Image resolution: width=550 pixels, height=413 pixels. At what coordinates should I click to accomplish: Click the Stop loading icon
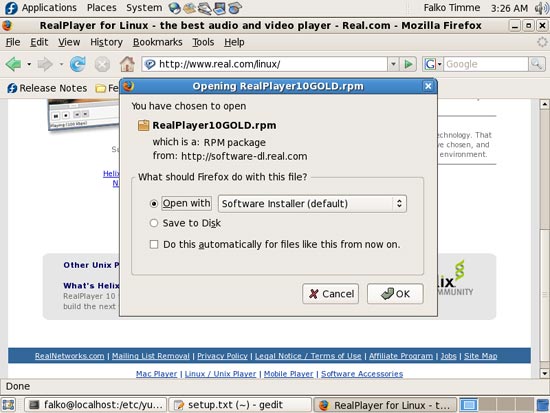tap(102, 65)
